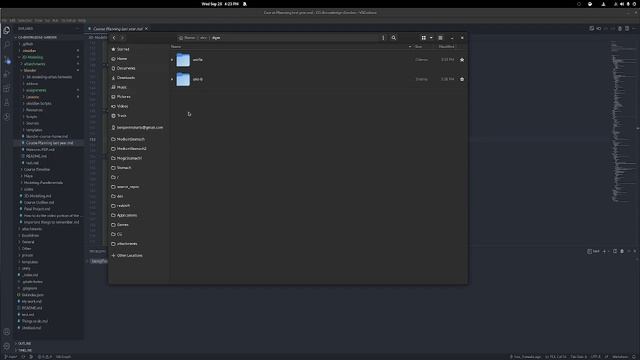640x360 pixels.
Task: Open the Manage gear icon in activity bar
Action: coord(7,346)
